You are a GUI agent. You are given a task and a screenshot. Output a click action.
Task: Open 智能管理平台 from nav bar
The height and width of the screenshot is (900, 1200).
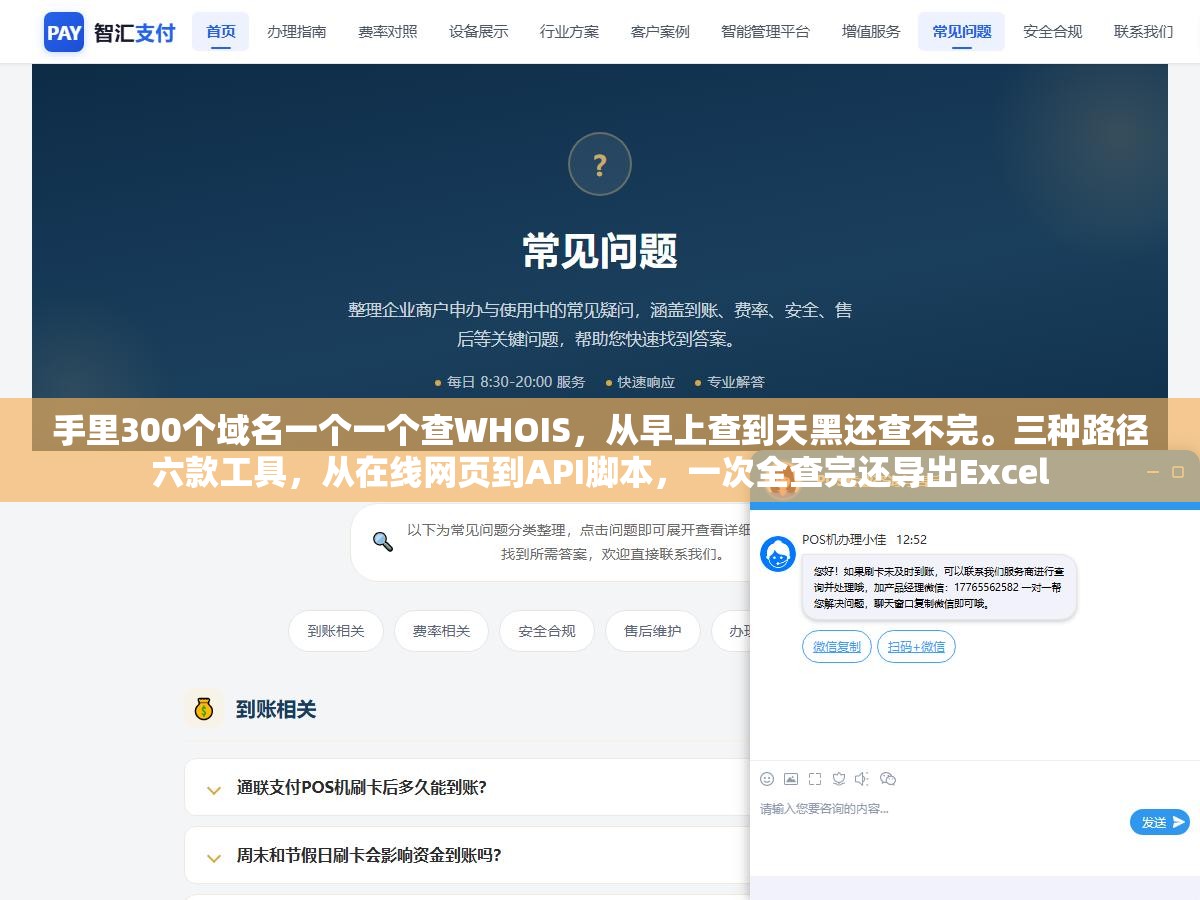(x=766, y=32)
